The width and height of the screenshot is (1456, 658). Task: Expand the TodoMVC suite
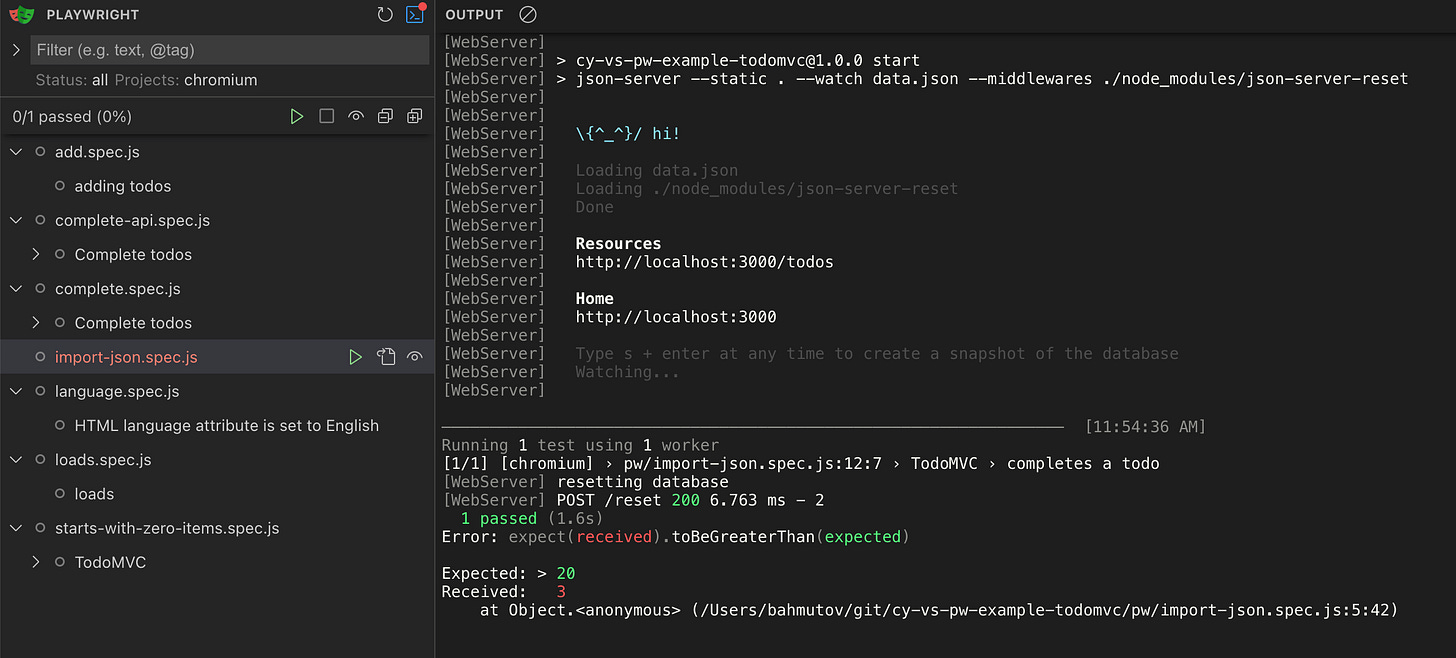pos(36,562)
